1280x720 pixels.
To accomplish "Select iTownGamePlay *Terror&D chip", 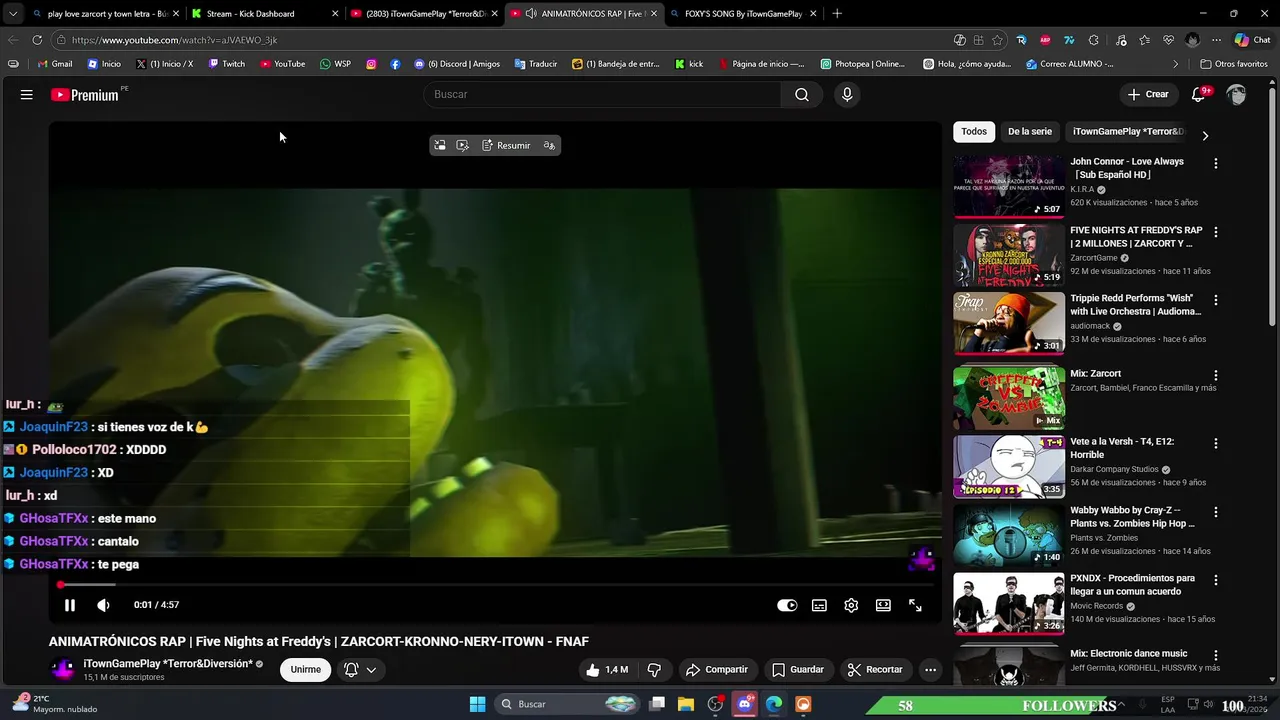I will (1127, 132).
